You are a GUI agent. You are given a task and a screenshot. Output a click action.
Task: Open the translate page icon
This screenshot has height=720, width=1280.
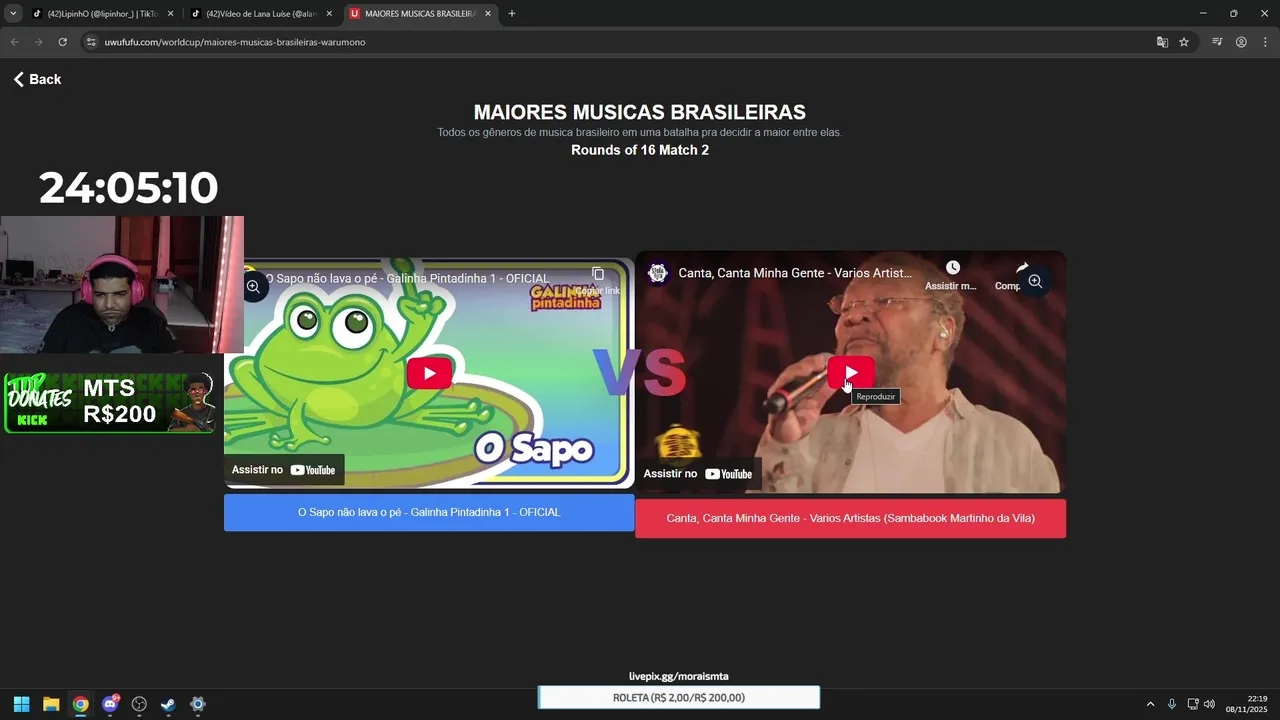coord(1162,42)
